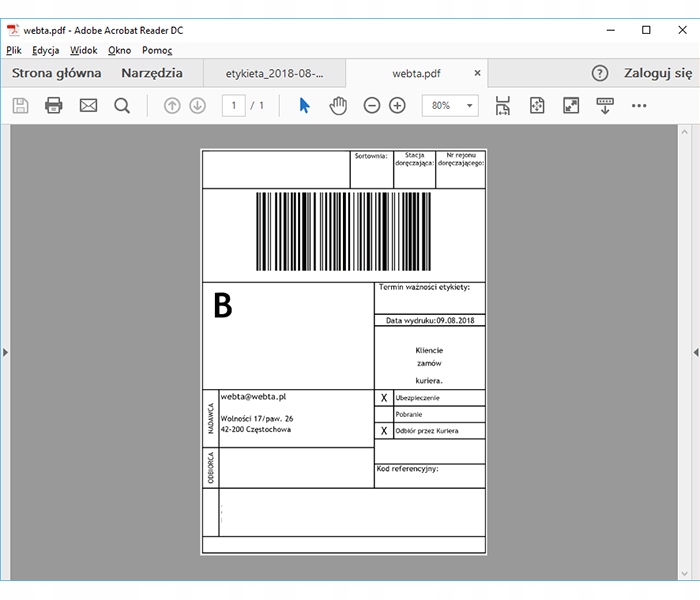Click the Ubezpieczenie checkbox X on label
This screenshot has height=600, width=700.
pyautogui.click(x=384, y=398)
